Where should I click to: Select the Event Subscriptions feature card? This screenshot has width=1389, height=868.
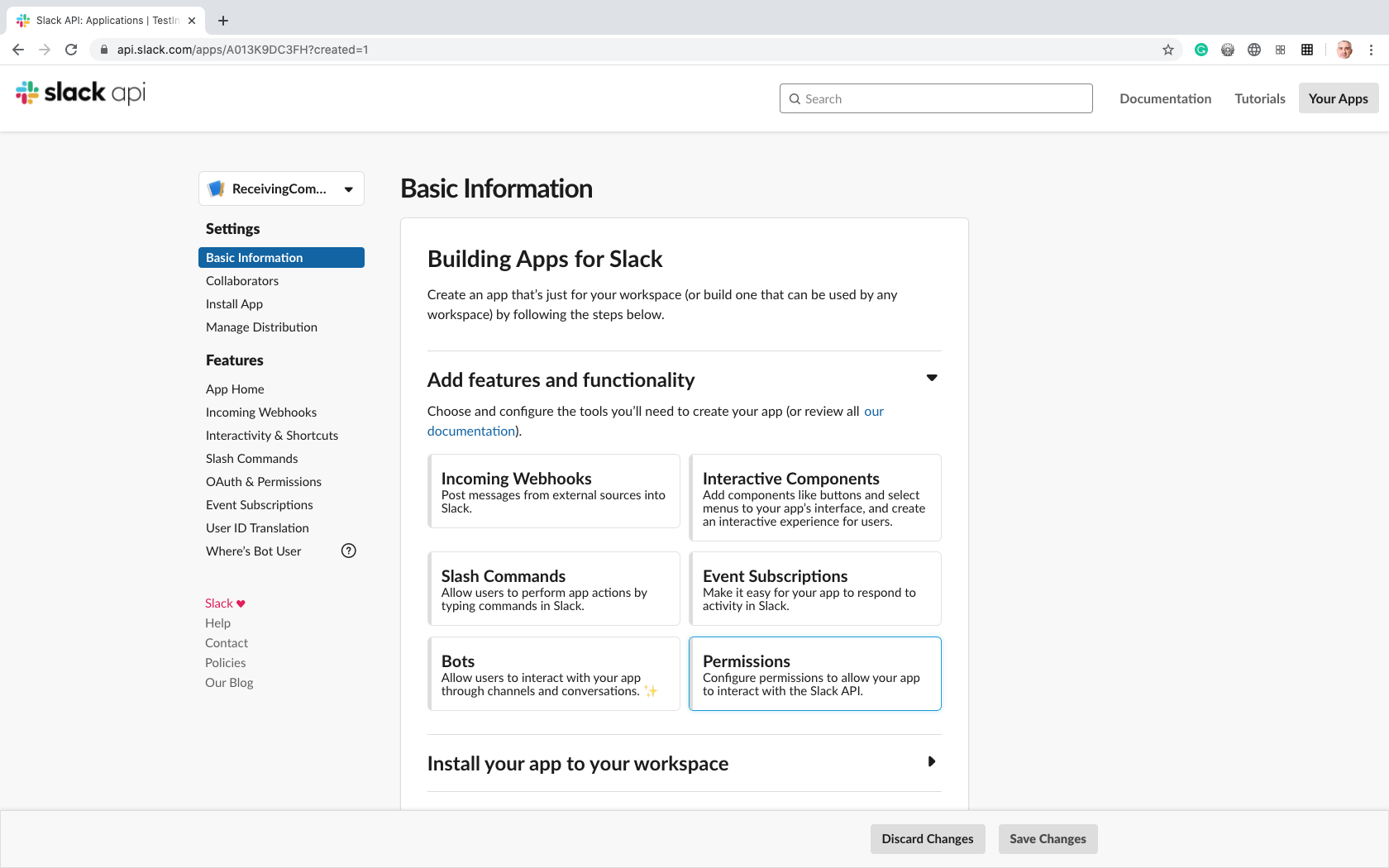(x=815, y=589)
